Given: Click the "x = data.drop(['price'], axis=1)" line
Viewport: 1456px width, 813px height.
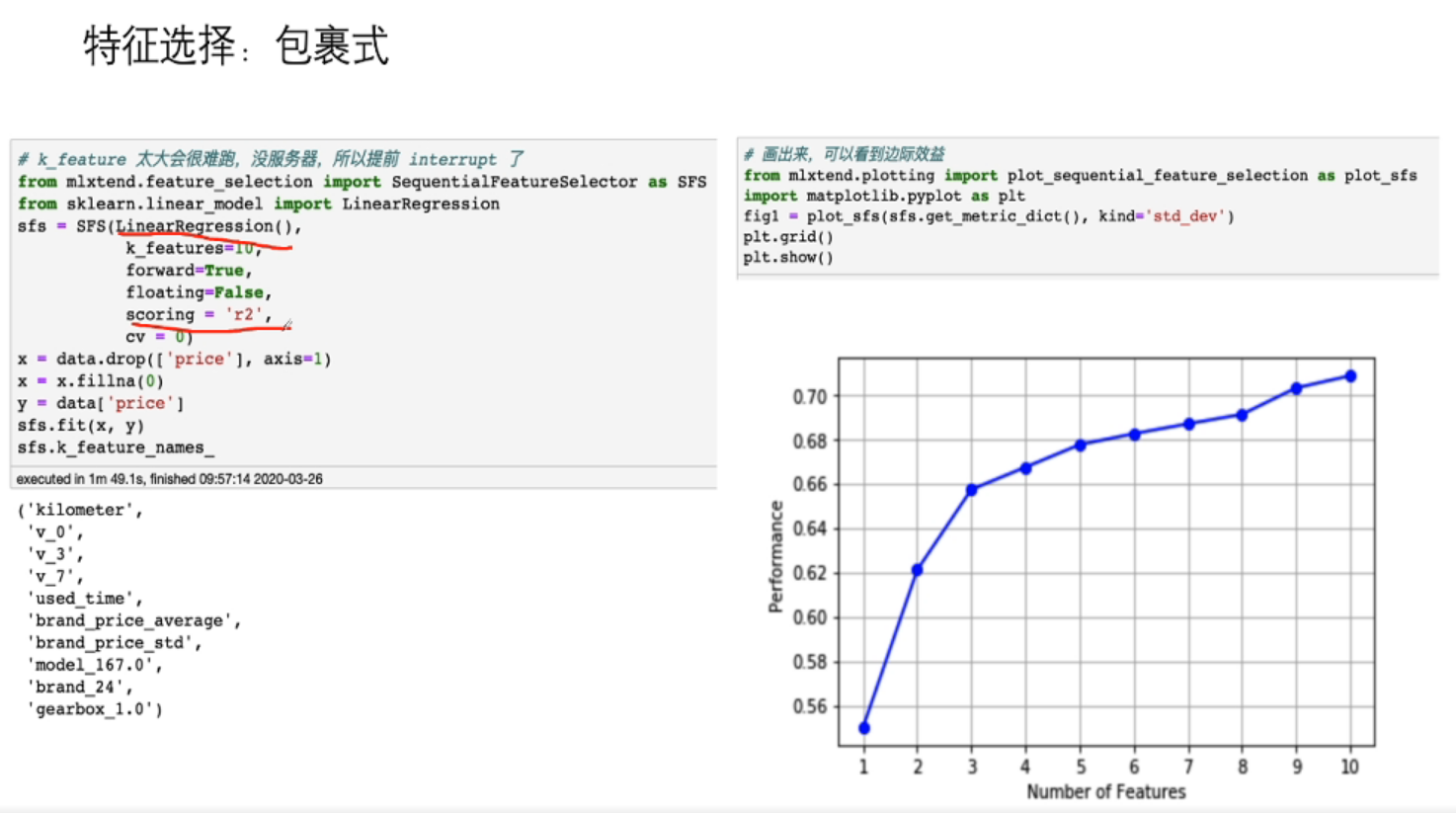Looking at the screenshot, I should pos(174,359).
